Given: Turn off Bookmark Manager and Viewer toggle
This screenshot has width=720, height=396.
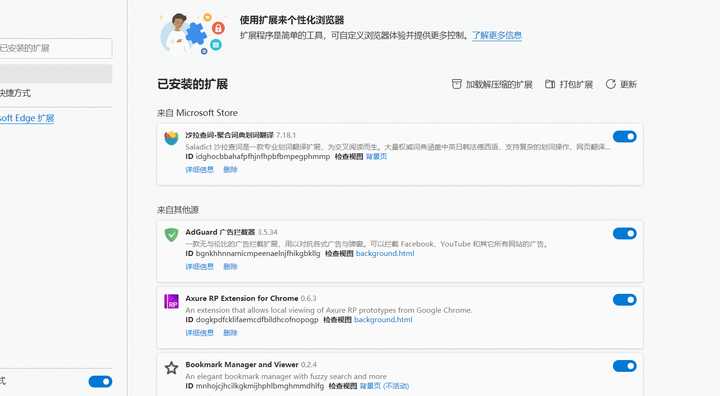Looking at the screenshot, I should point(624,366).
